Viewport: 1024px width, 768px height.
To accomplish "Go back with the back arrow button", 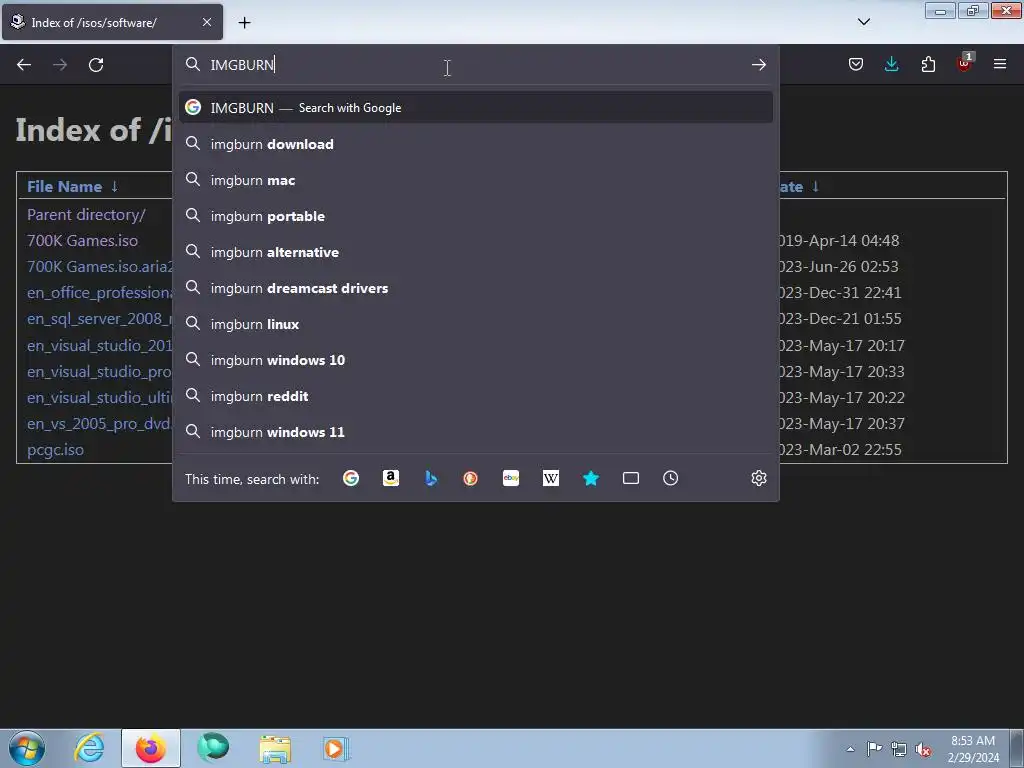I will [24, 65].
